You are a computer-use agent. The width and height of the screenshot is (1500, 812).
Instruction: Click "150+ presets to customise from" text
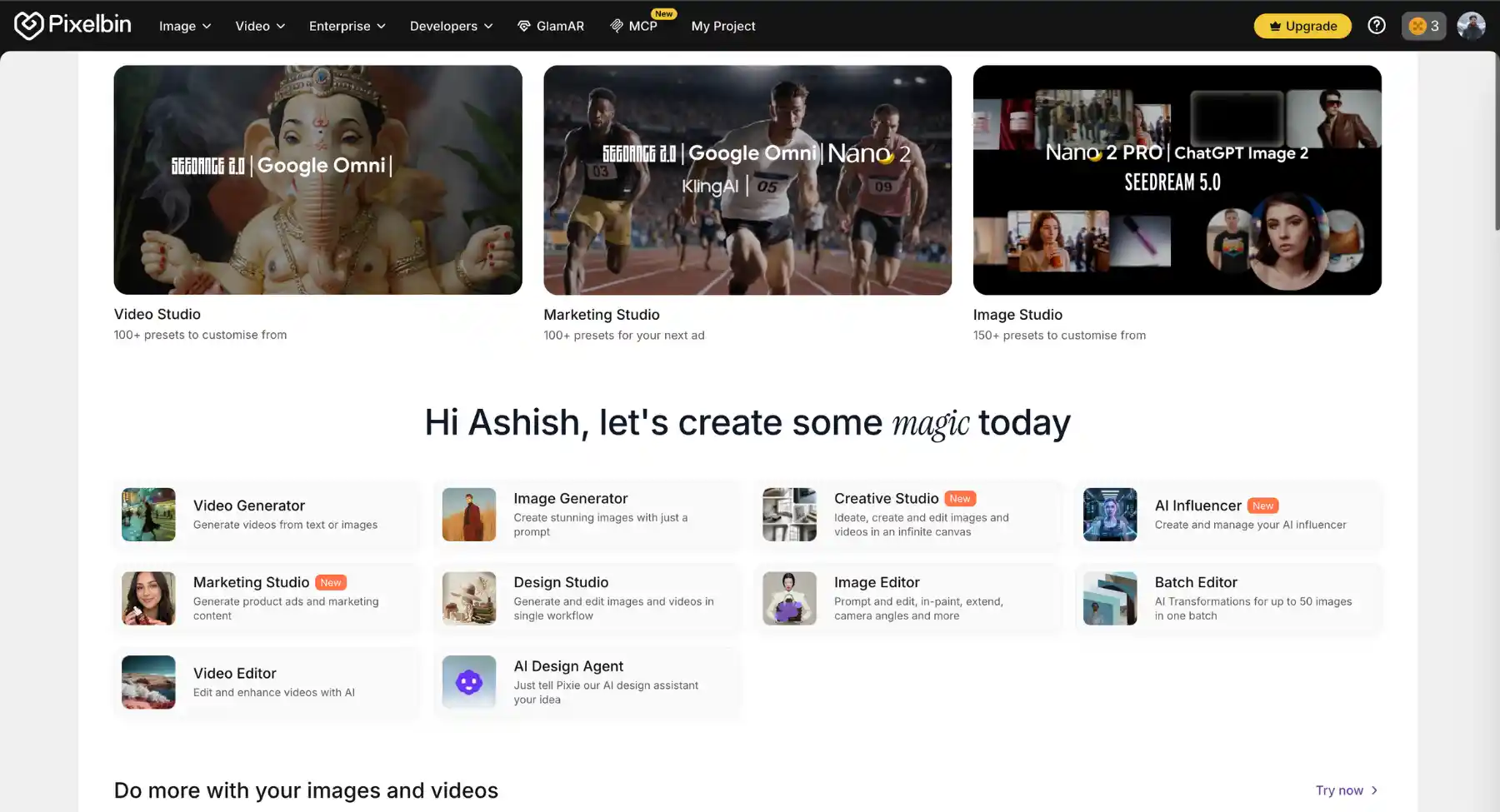pos(1059,336)
